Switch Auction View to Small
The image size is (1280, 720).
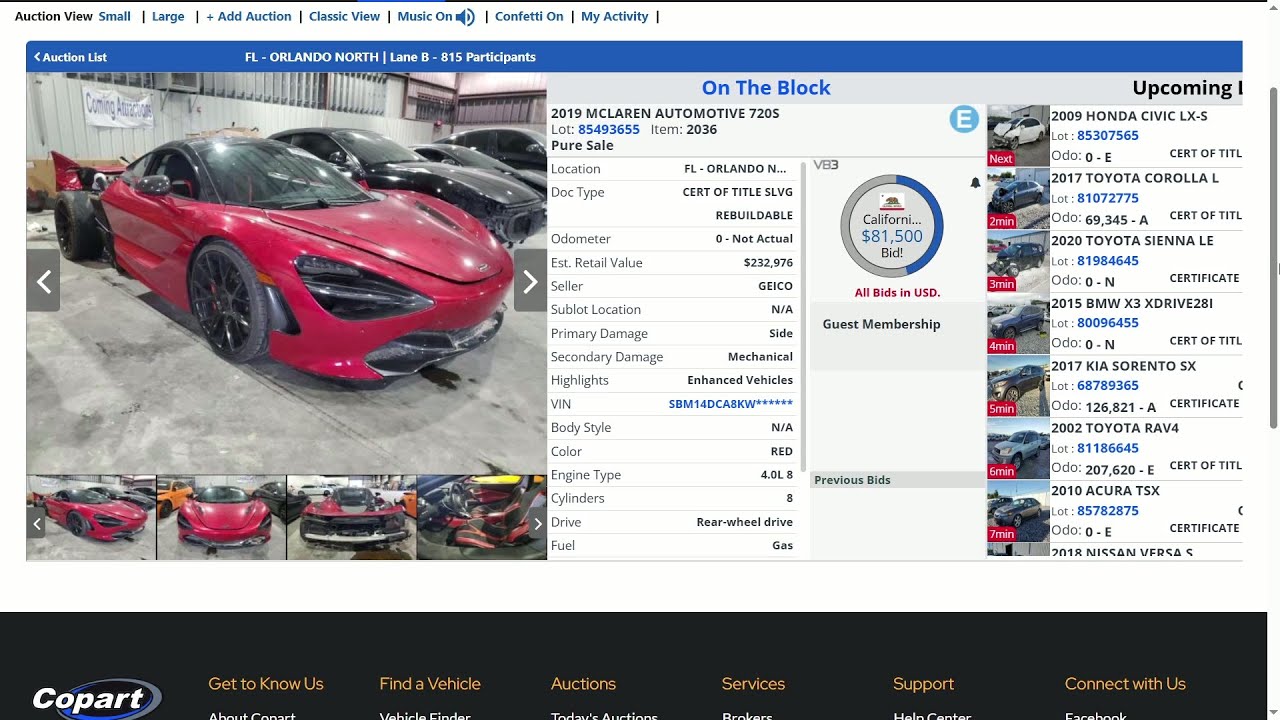click(115, 16)
